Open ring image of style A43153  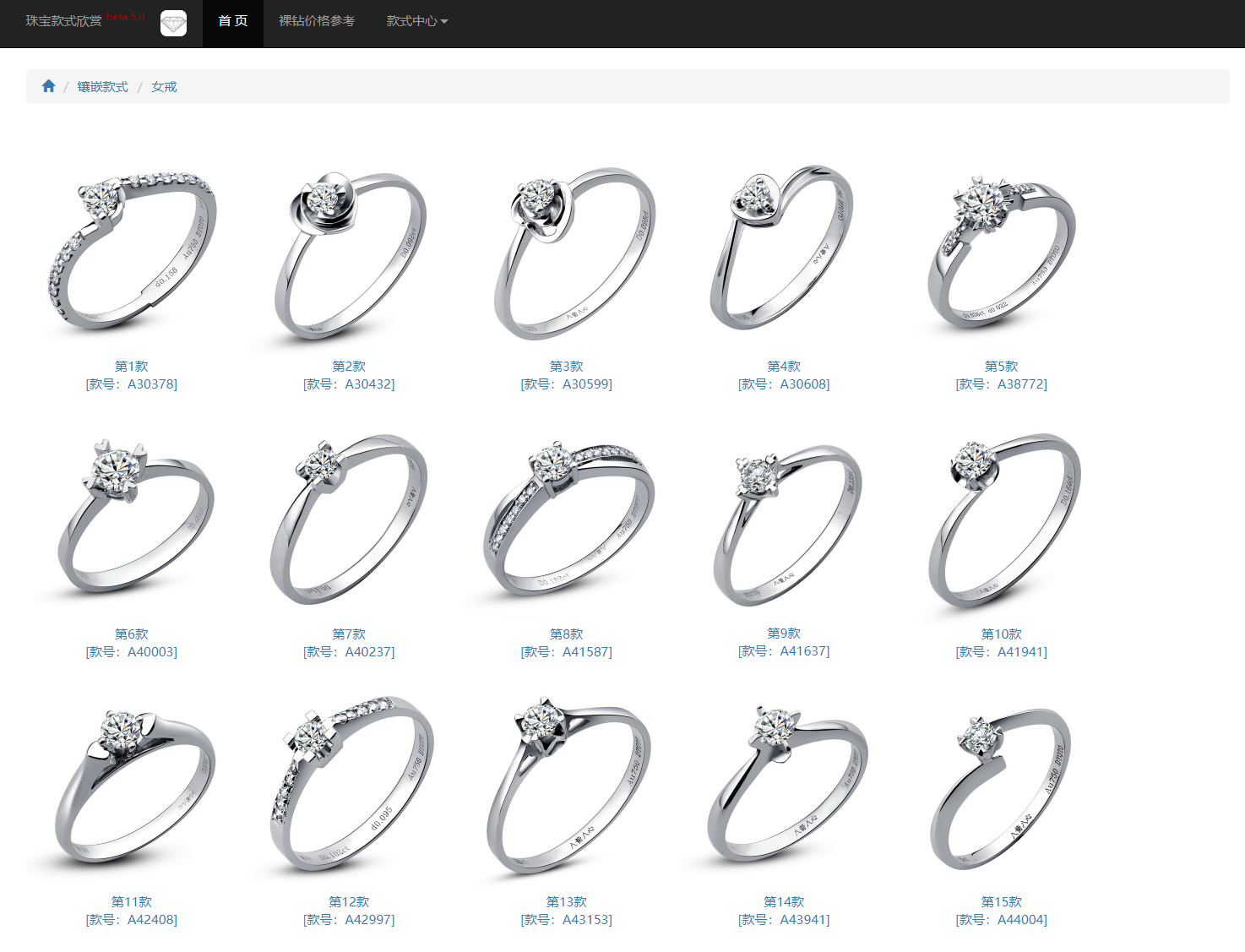click(567, 786)
